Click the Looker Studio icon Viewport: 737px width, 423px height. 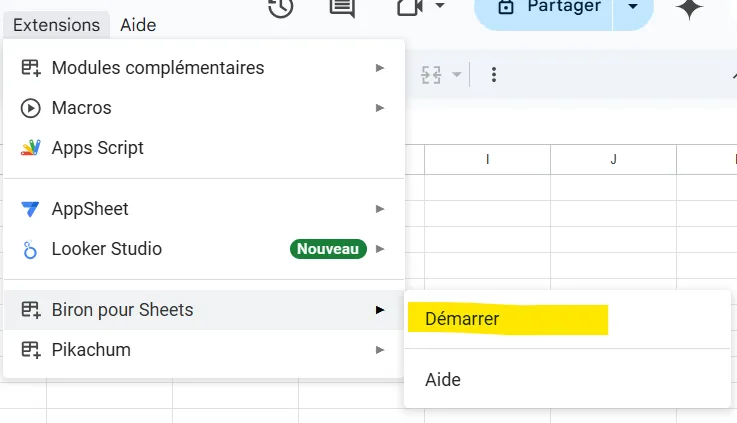pyautogui.click(x=30, y=250)
